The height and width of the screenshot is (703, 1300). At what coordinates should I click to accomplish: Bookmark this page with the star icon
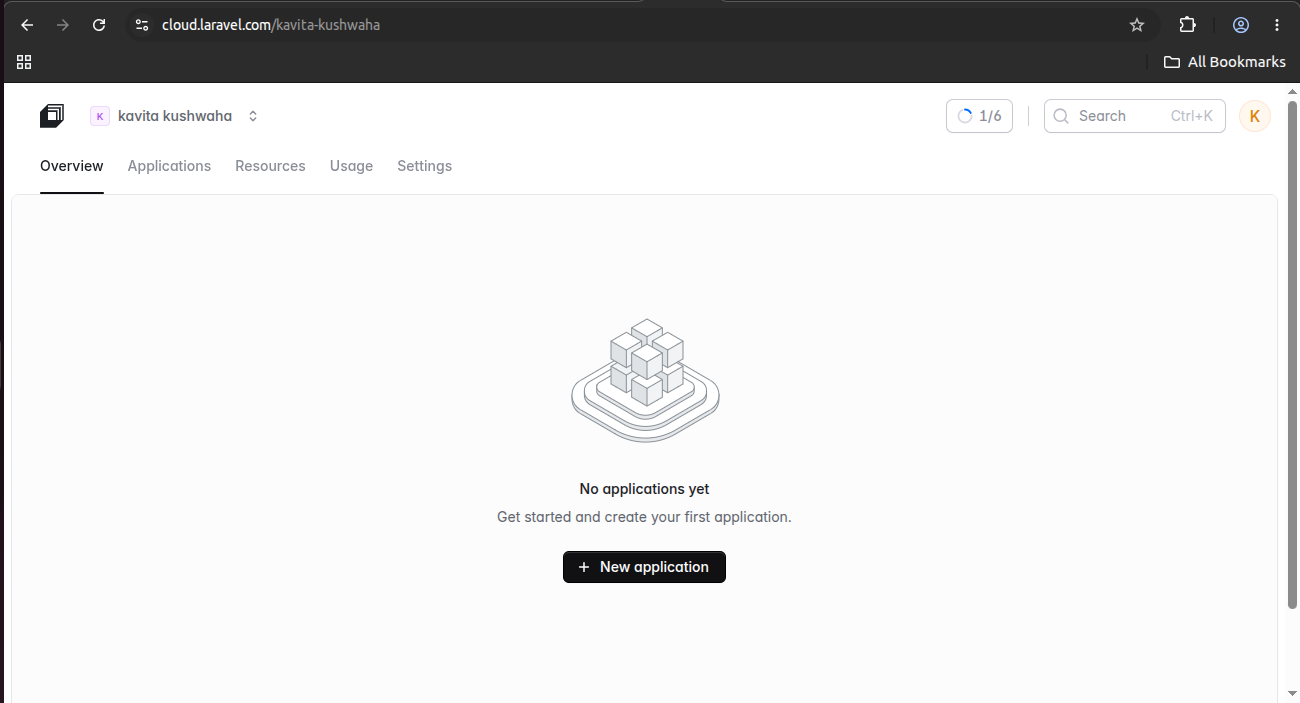[x=1137, y=25]
